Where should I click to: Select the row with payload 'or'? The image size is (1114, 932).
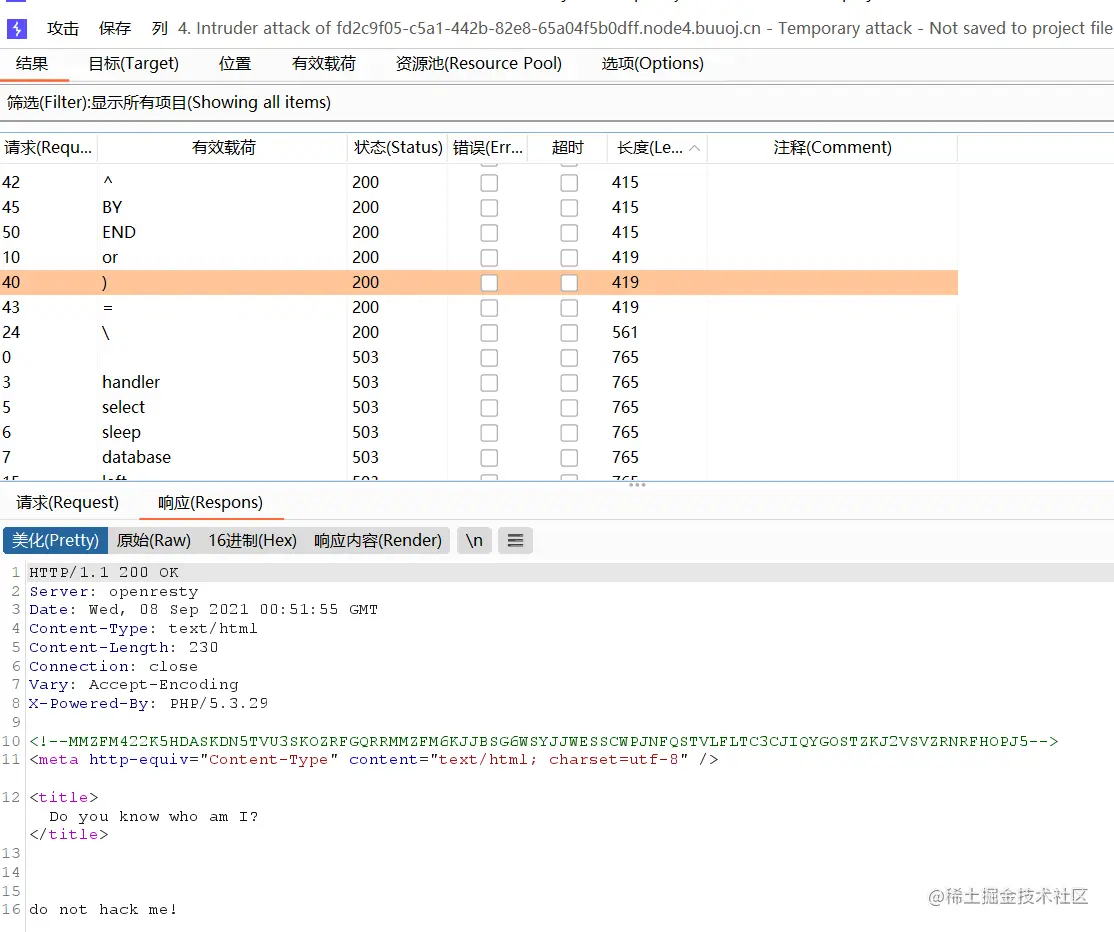[x=479, y=257]
